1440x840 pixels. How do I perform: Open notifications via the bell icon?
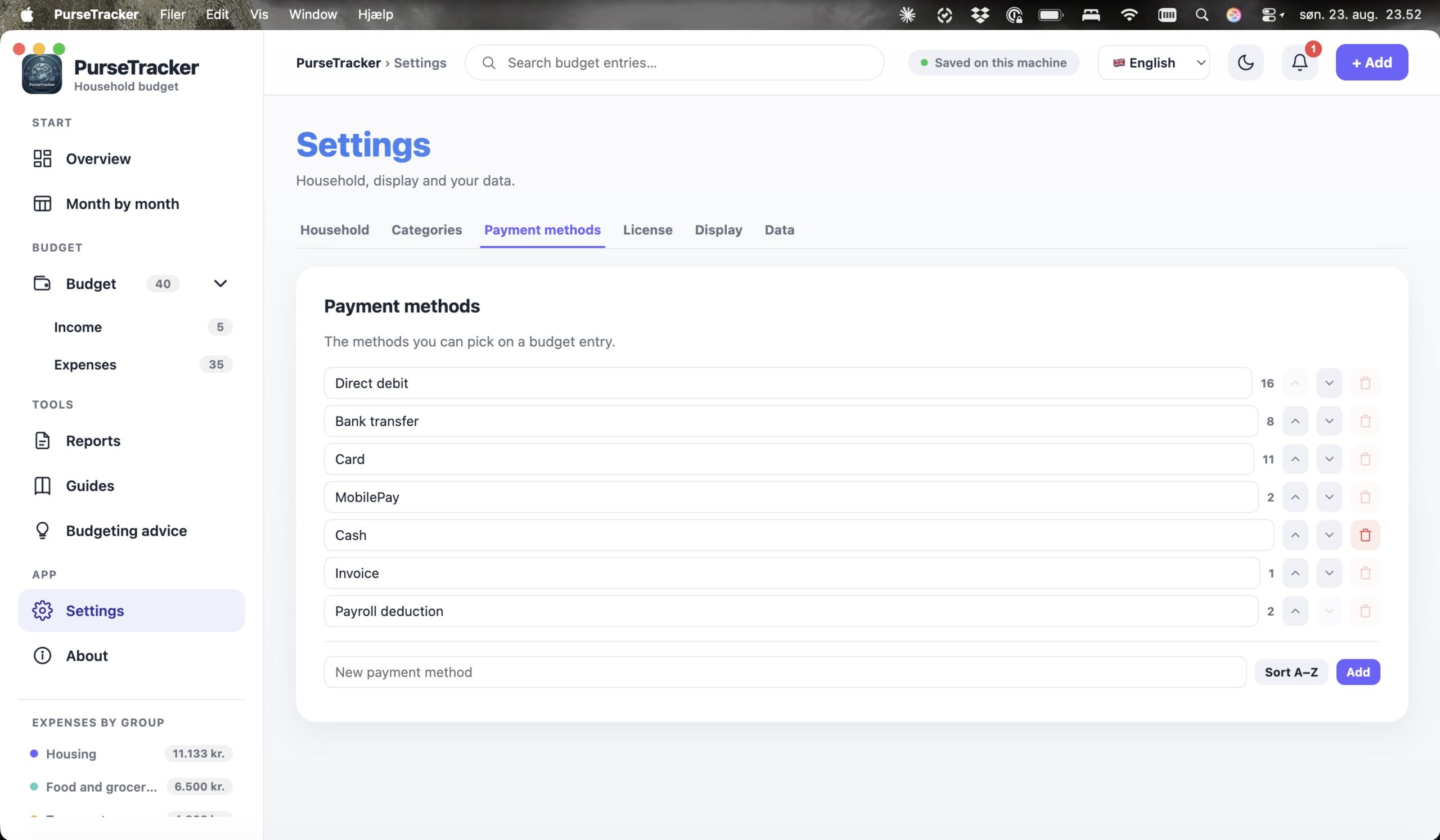(x=1300, y=62)
